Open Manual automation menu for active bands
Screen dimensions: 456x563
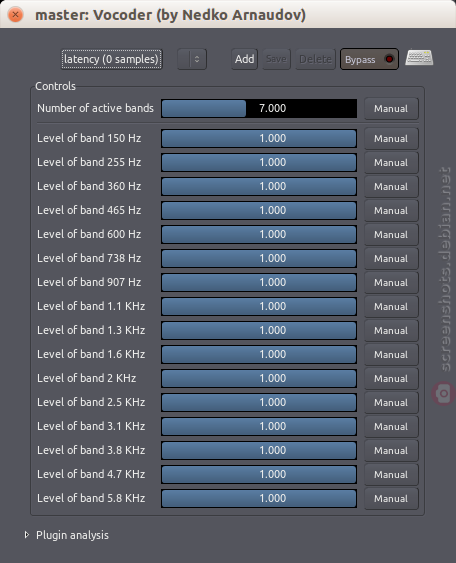point(391,108)
